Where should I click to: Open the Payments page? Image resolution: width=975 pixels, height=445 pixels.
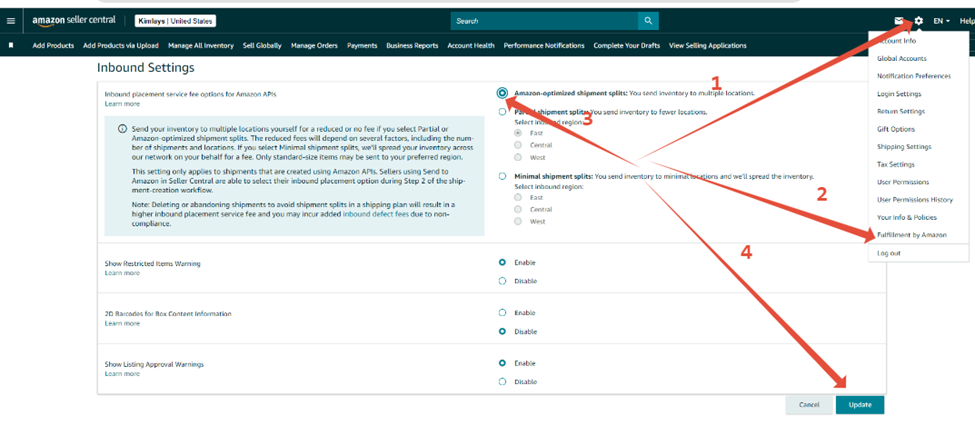point(362,45)
